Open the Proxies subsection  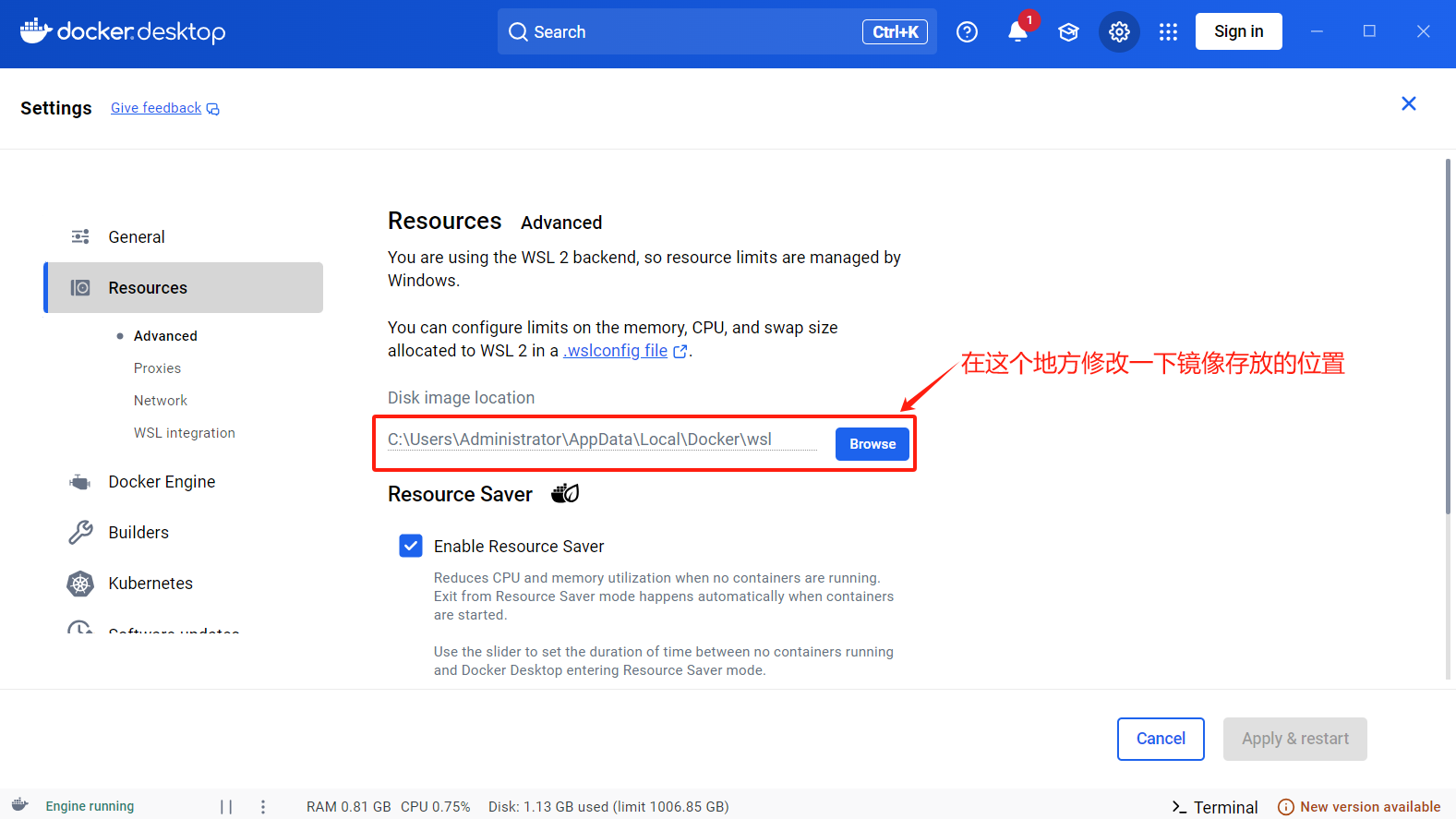[157, 368]
